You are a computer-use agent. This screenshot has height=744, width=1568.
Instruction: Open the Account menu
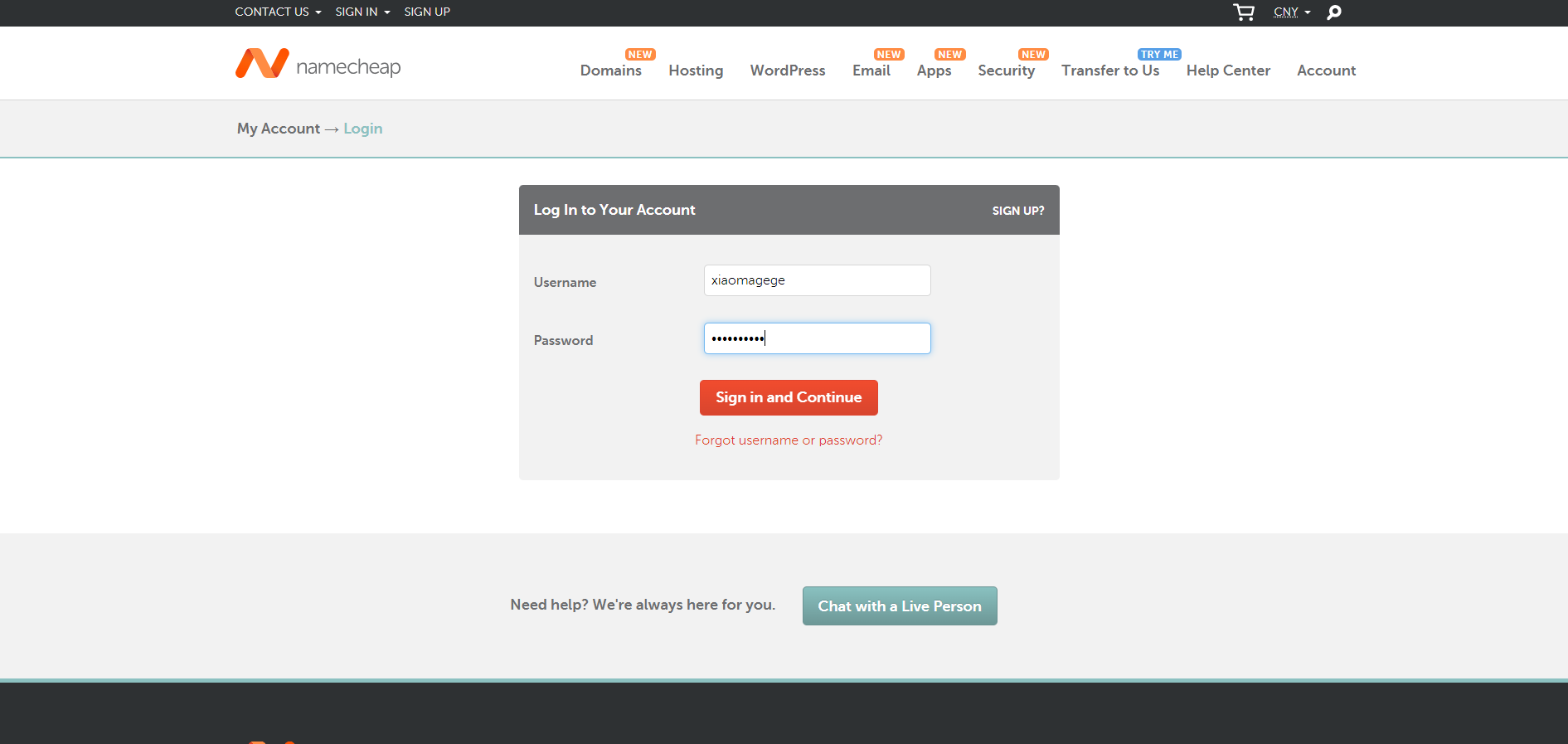point(1327,71)
